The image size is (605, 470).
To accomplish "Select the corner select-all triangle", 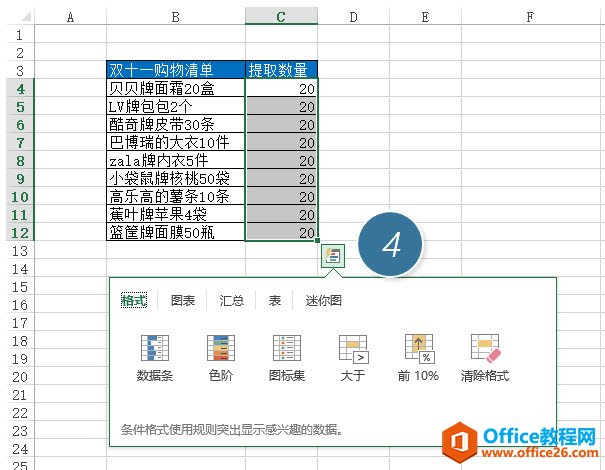I will point(26,17).
